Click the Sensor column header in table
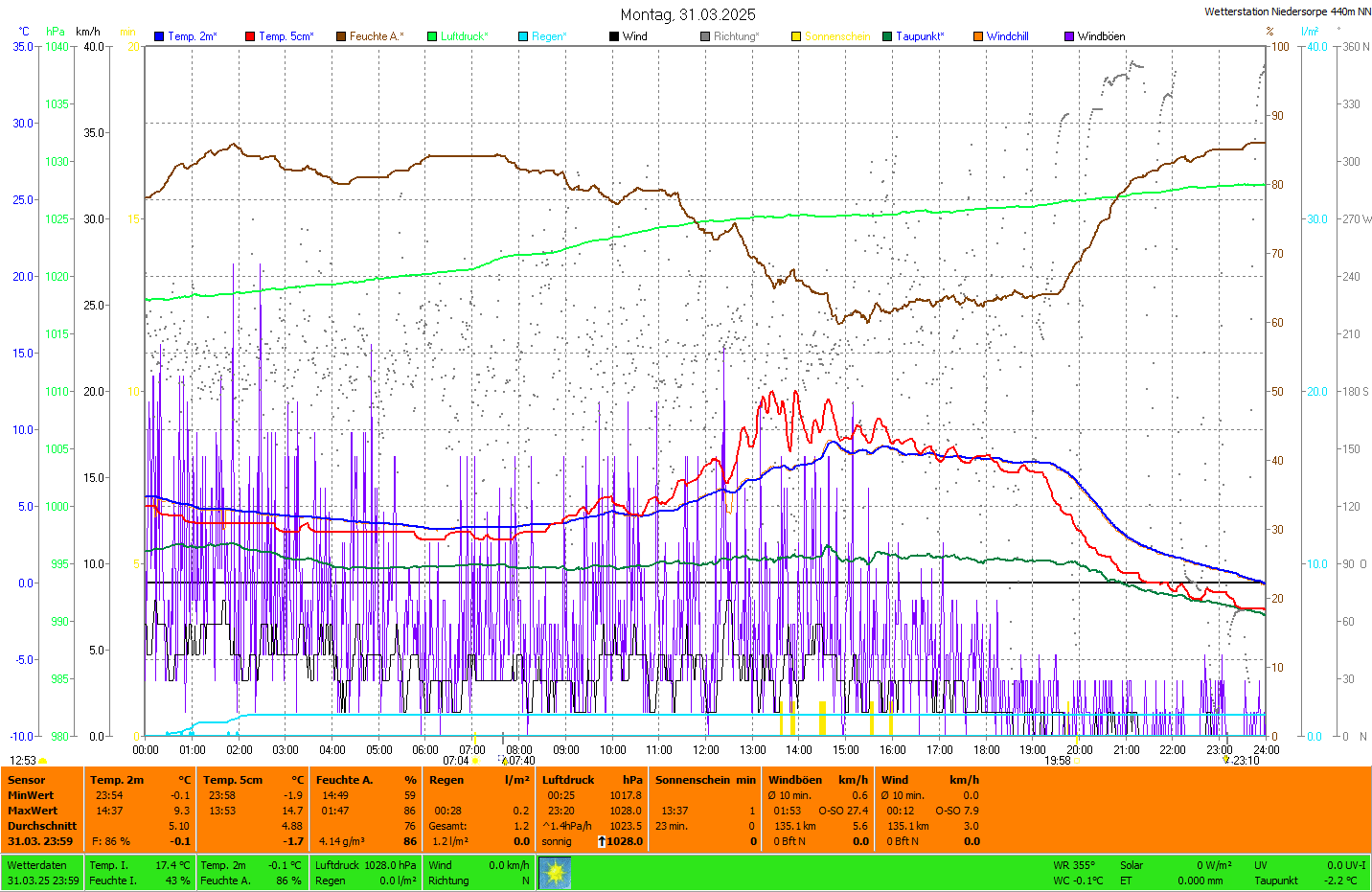The image size is (1372, 892). (27, 780)
